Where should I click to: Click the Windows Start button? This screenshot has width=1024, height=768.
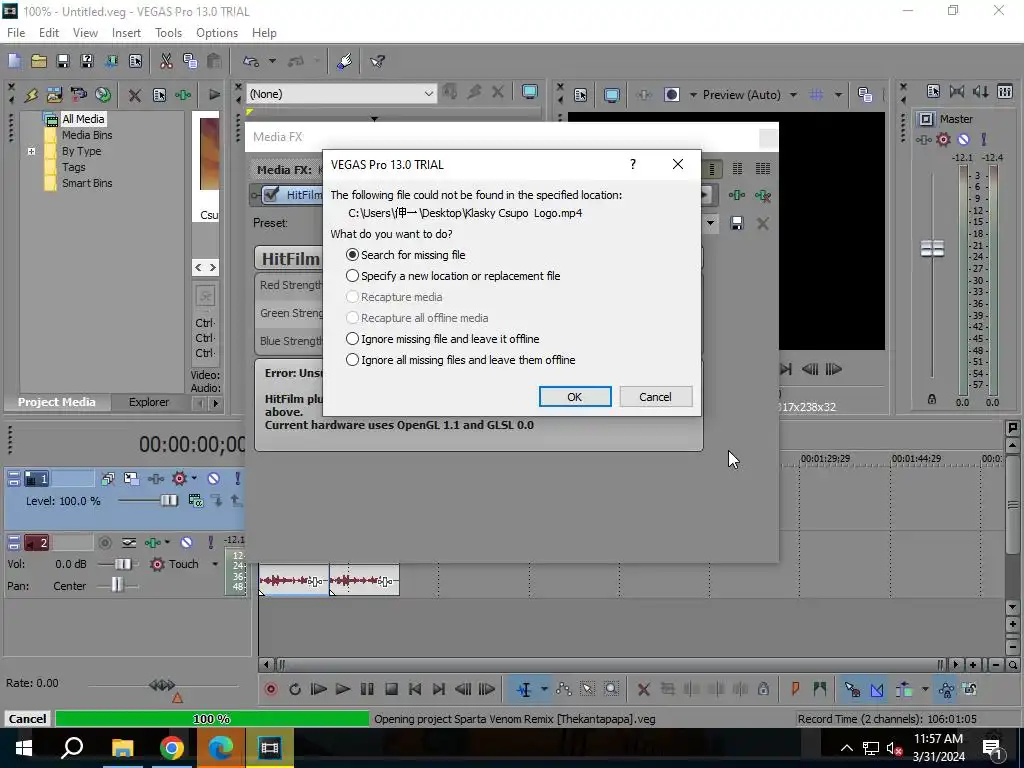coord(24,748)
